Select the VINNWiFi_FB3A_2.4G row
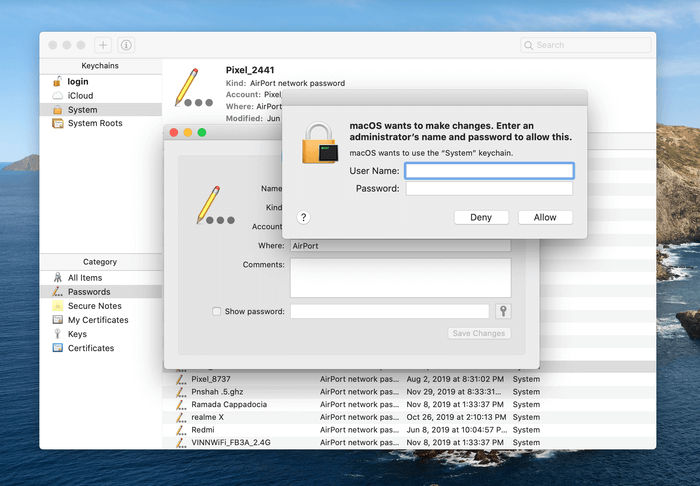Viewport: 700px width, 486px height. pos(409,442)
